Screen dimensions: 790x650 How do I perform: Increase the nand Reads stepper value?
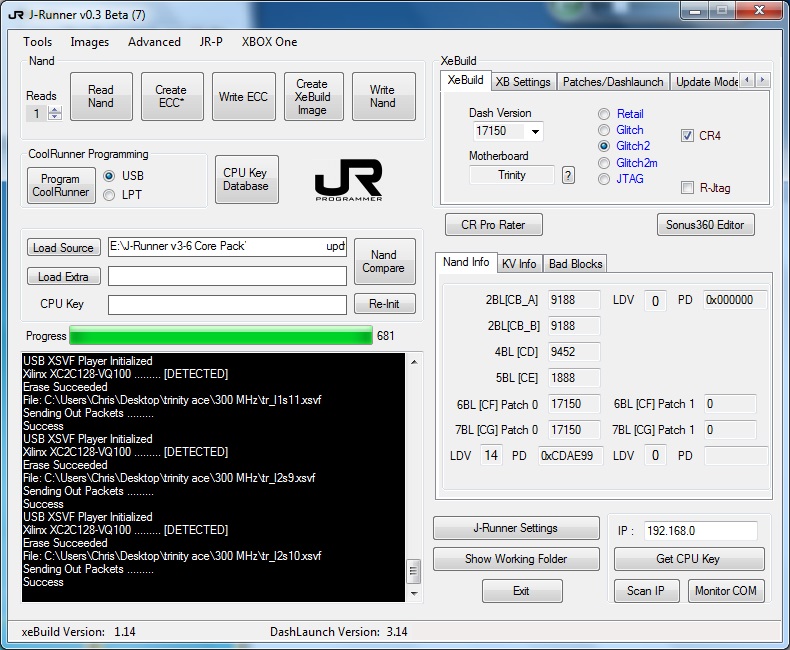pyautogui.click(x=55, y=110)
